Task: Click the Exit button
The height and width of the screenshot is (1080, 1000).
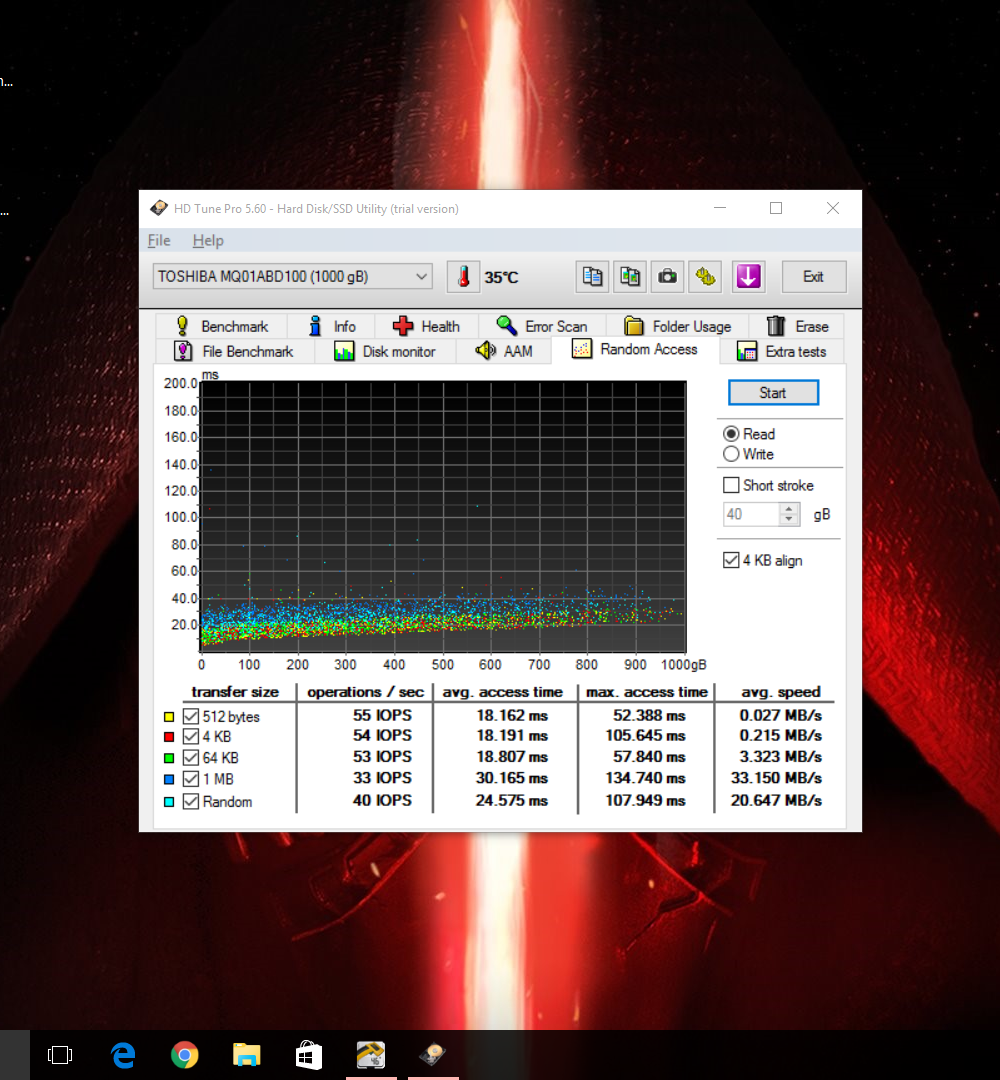Action: coord(814,277)
